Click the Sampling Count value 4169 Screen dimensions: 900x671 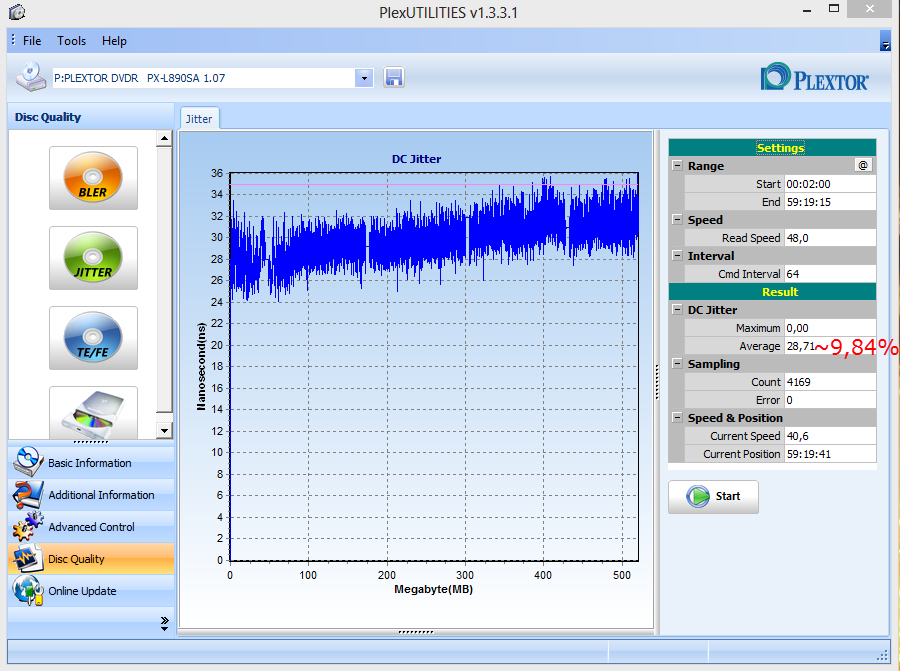pos(830,382)
